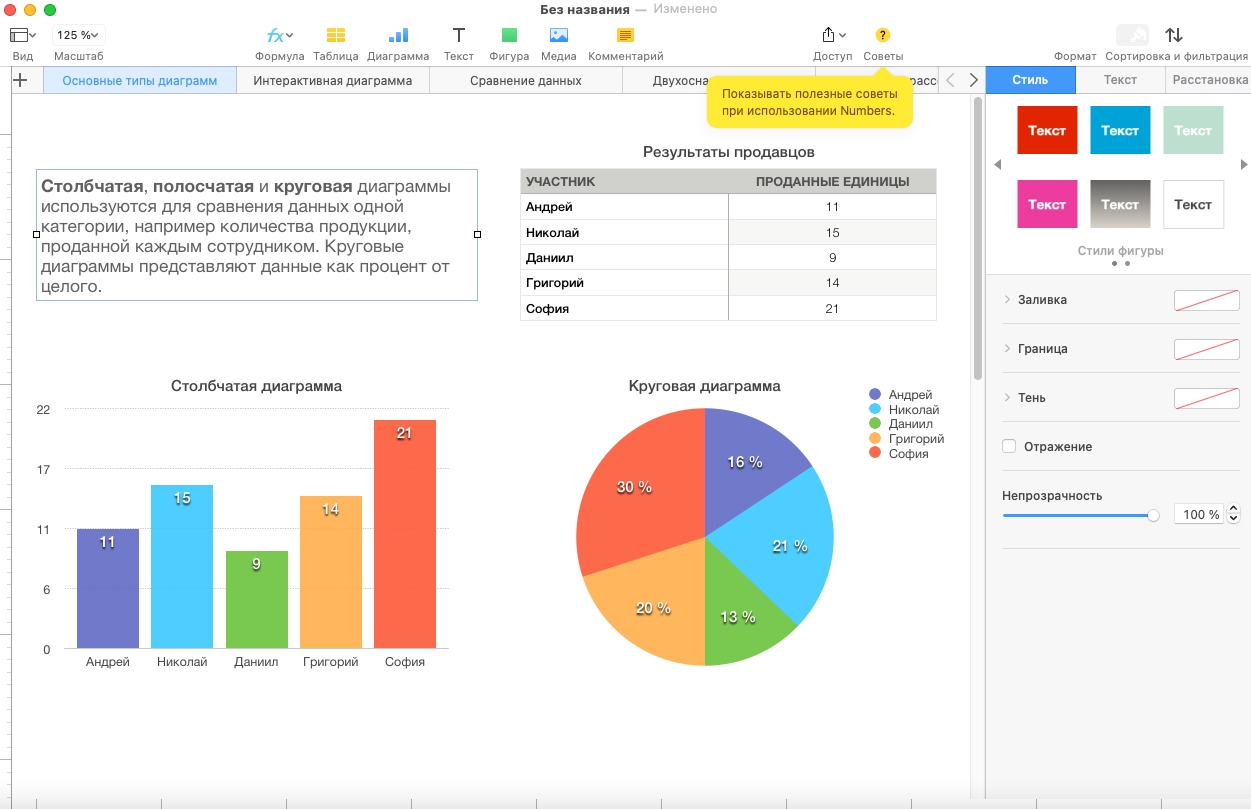Expand the Тень section
The height and width of the screenshot is (809, 1251).
(x=1008, y=398)
